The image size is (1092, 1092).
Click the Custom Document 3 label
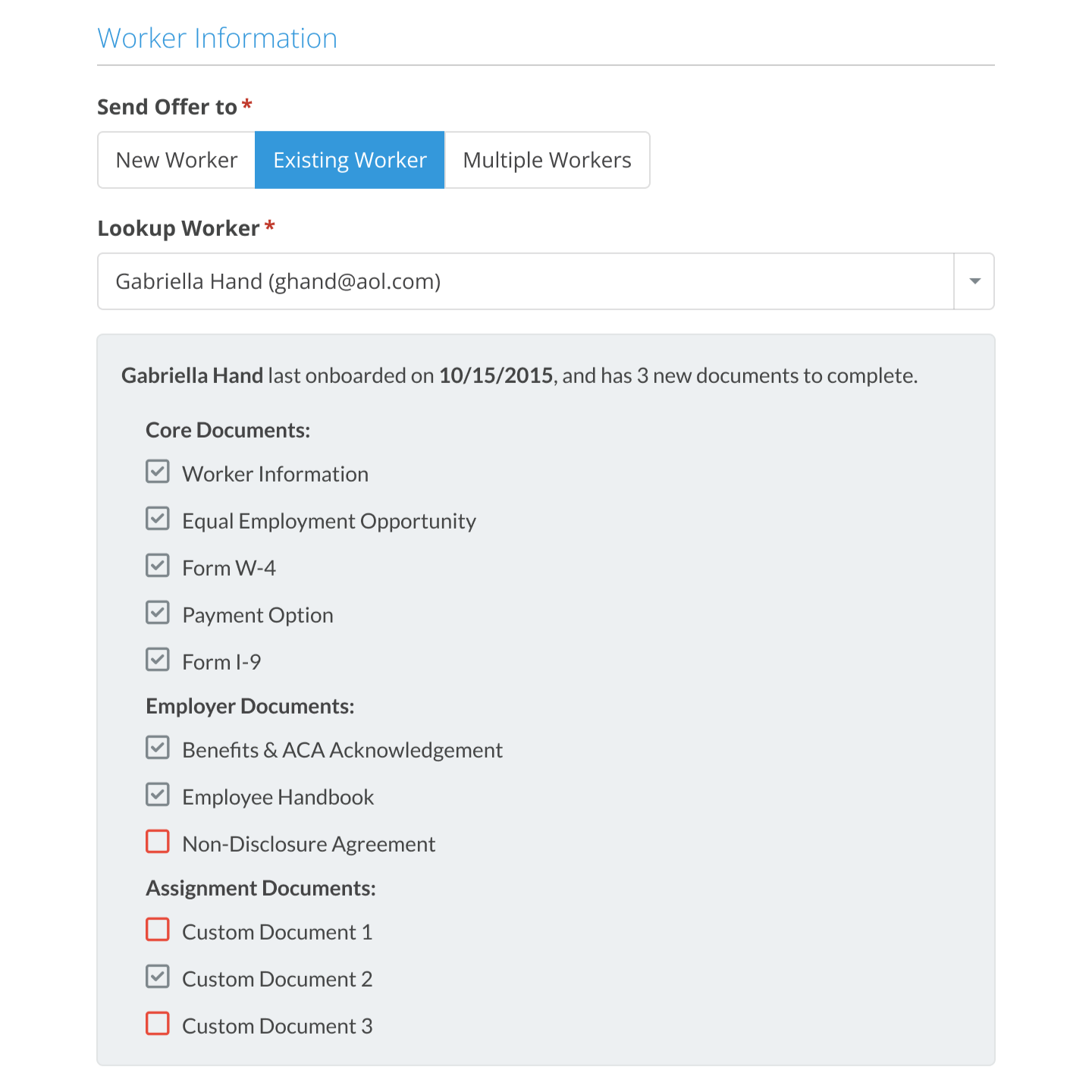pos(278,1026)
